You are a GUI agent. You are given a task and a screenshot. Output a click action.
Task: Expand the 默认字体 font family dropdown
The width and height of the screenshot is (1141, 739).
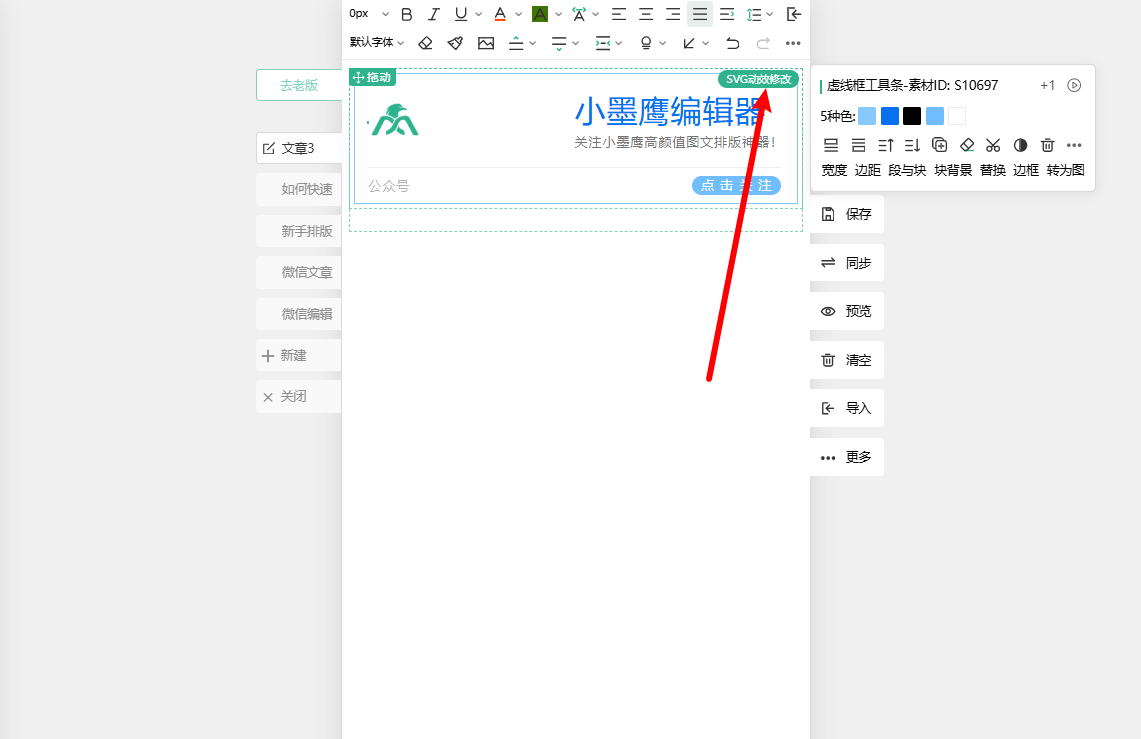click(x=377, y=43)
